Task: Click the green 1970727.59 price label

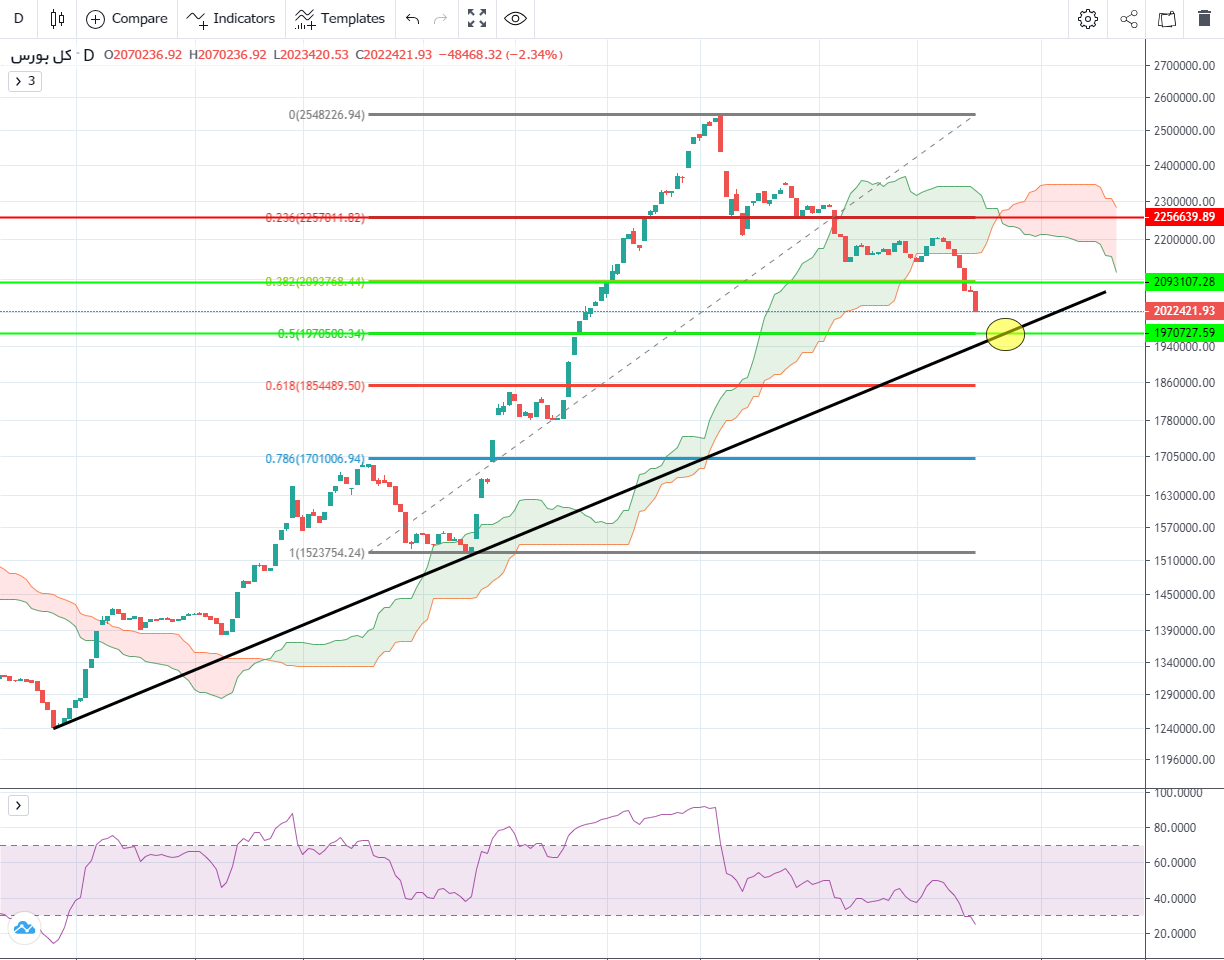Action: pyautogui.click(x=1183, y=332)
